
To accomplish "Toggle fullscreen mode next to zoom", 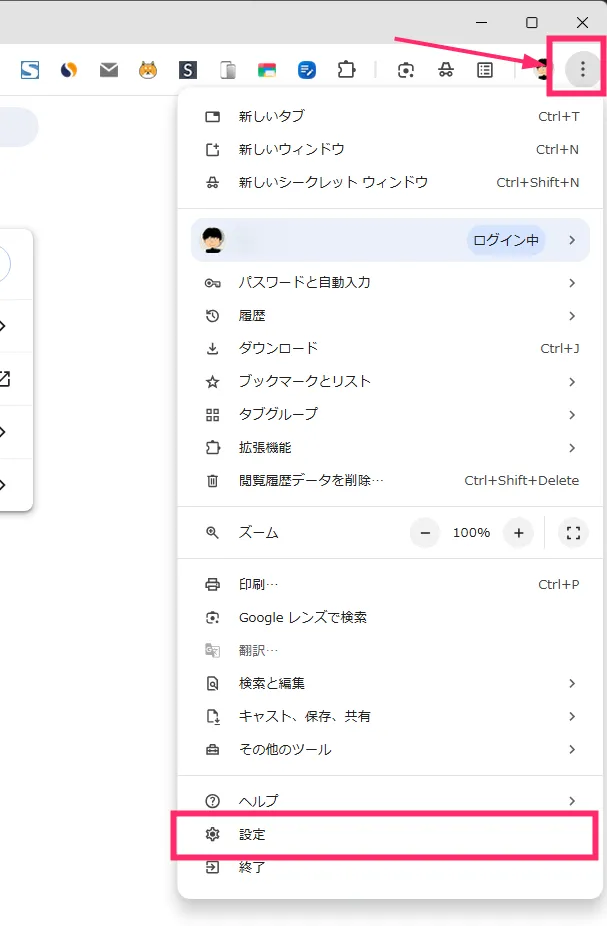I will [x=573, y=533].
